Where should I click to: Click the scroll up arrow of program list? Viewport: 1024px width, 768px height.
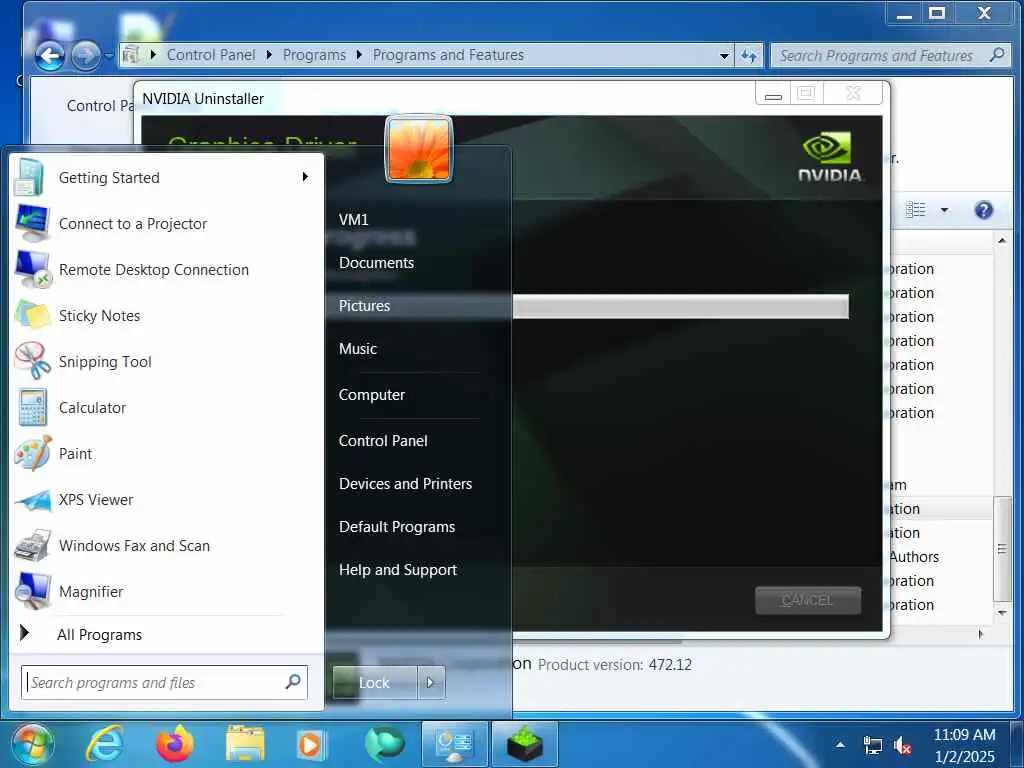[x=1002, y=241]
